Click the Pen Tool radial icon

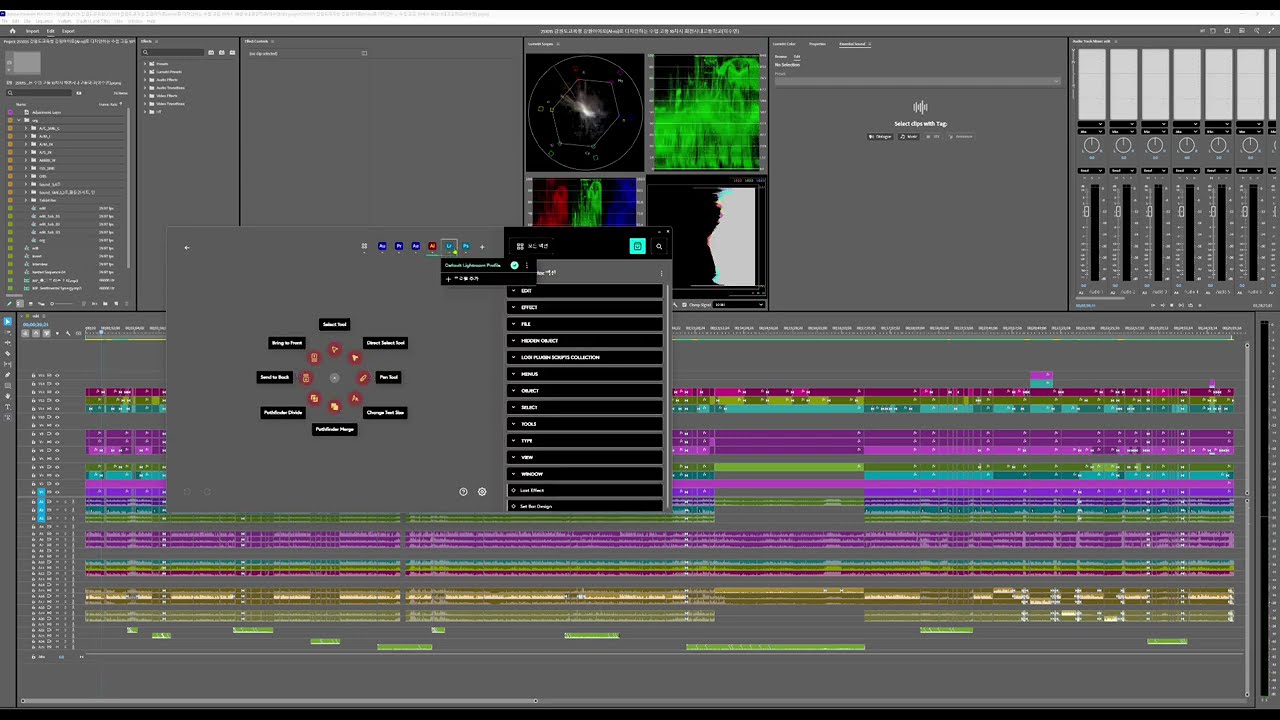point(363,378)
